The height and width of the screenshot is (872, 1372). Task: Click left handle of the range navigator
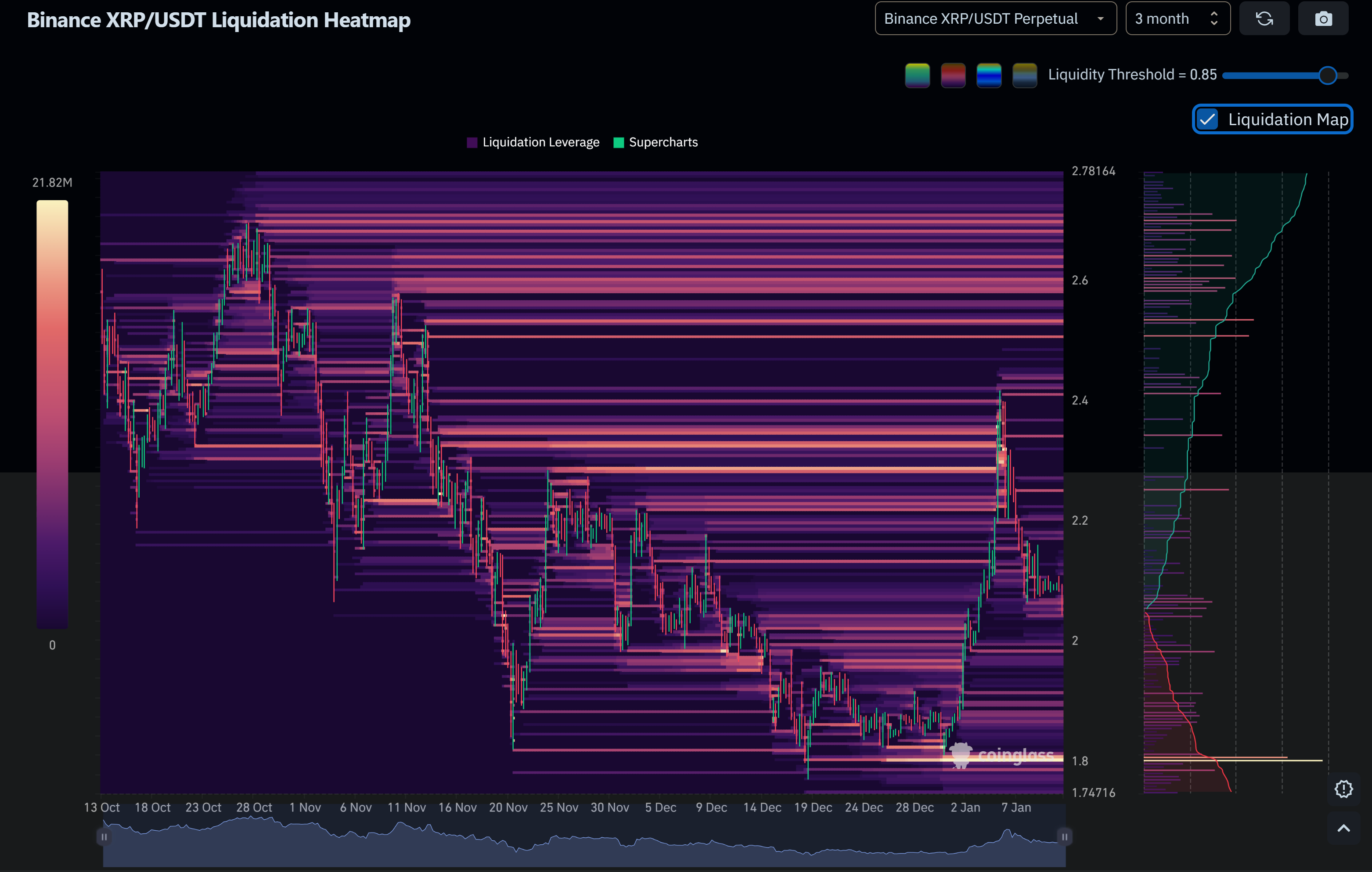click(104, 837)
